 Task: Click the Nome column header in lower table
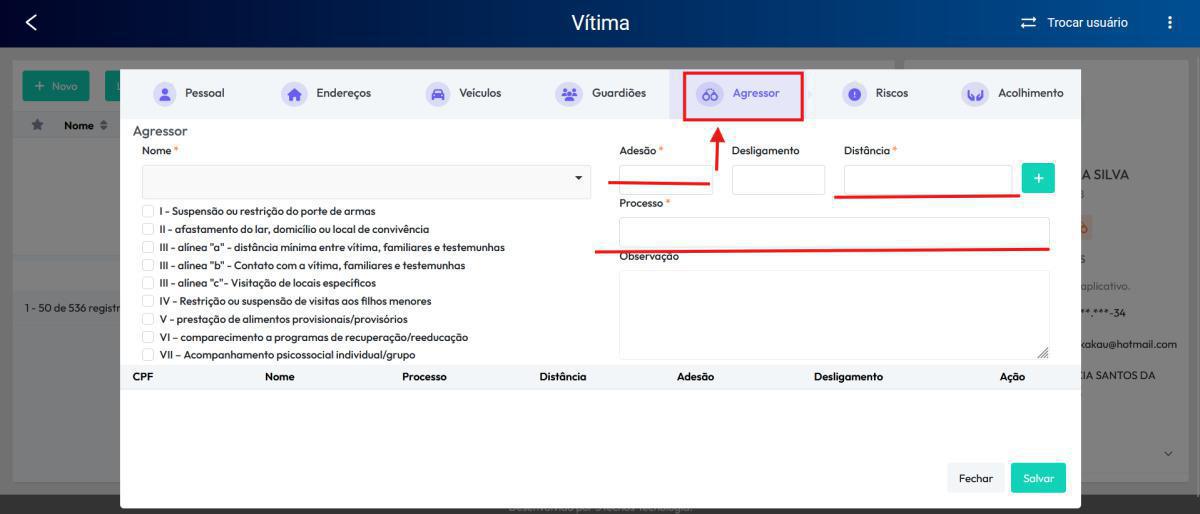tap(280, 377)
